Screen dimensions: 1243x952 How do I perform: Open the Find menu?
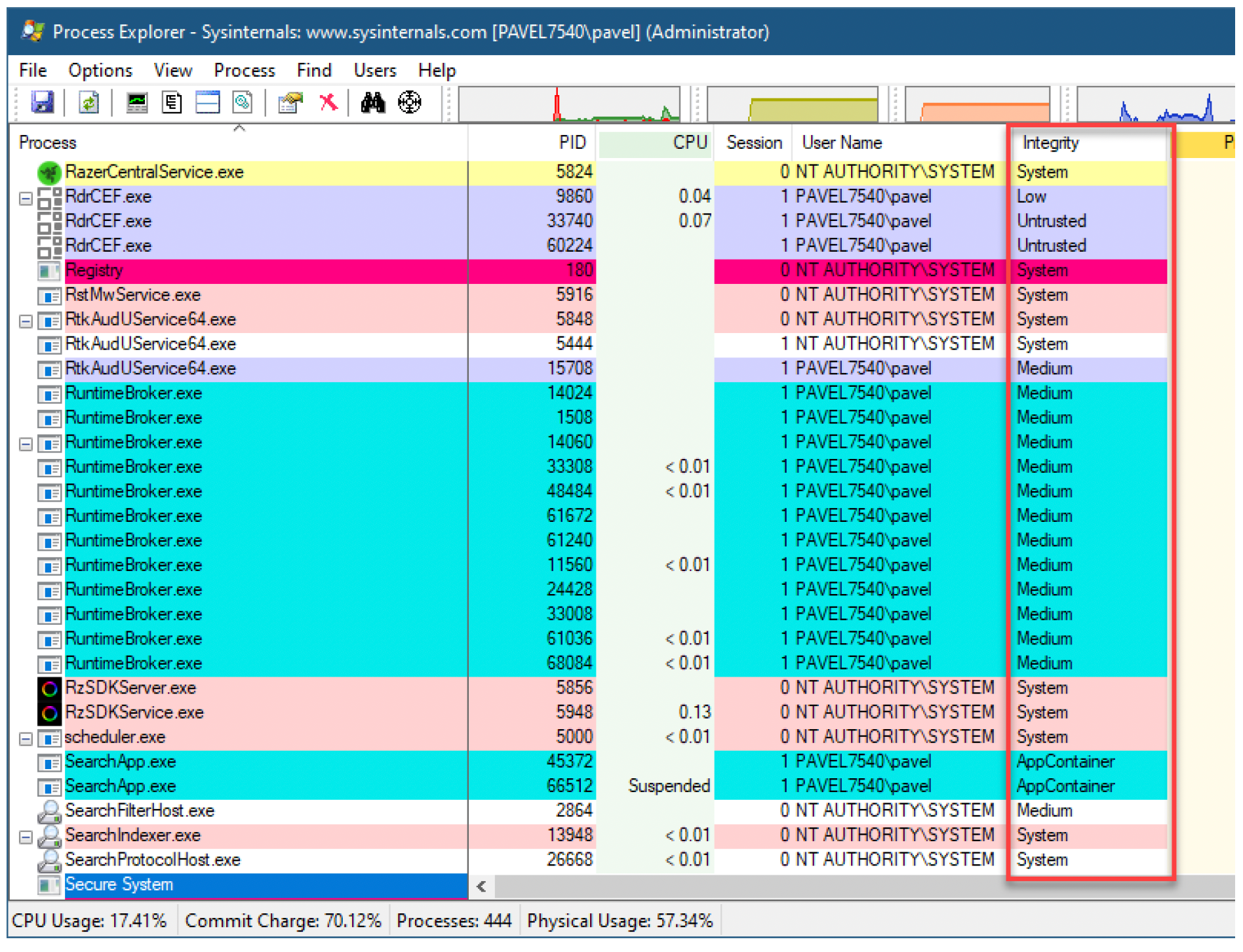click(314, 70)
